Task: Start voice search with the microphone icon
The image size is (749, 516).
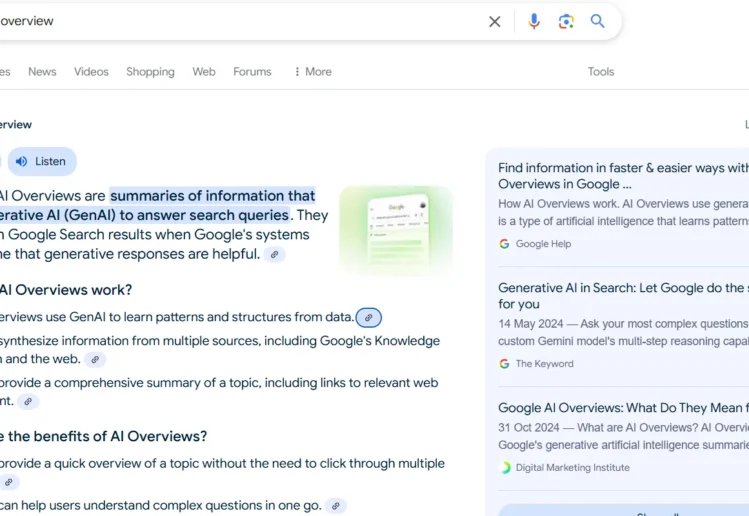Action: [x=534, y=22]
